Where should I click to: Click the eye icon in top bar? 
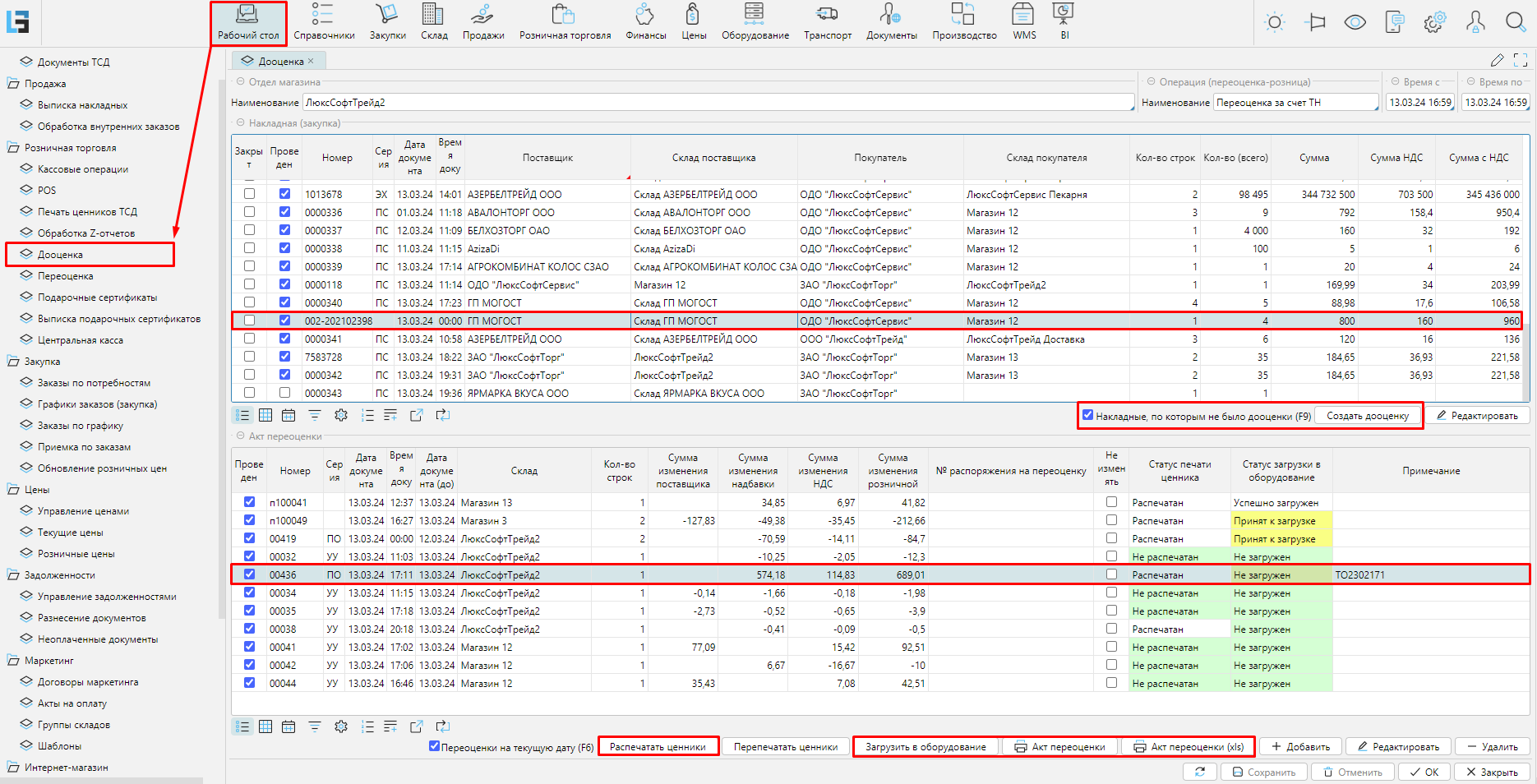pyautogui.click(x=1355, y=22)
